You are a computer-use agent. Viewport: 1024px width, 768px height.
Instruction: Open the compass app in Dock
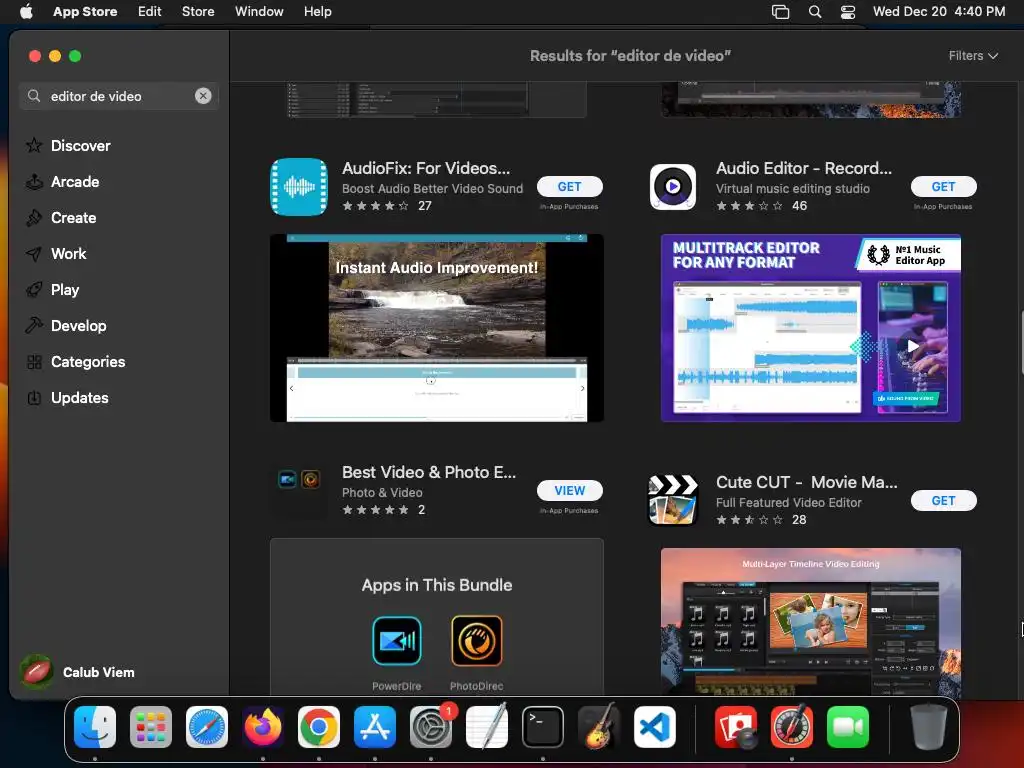792,727
